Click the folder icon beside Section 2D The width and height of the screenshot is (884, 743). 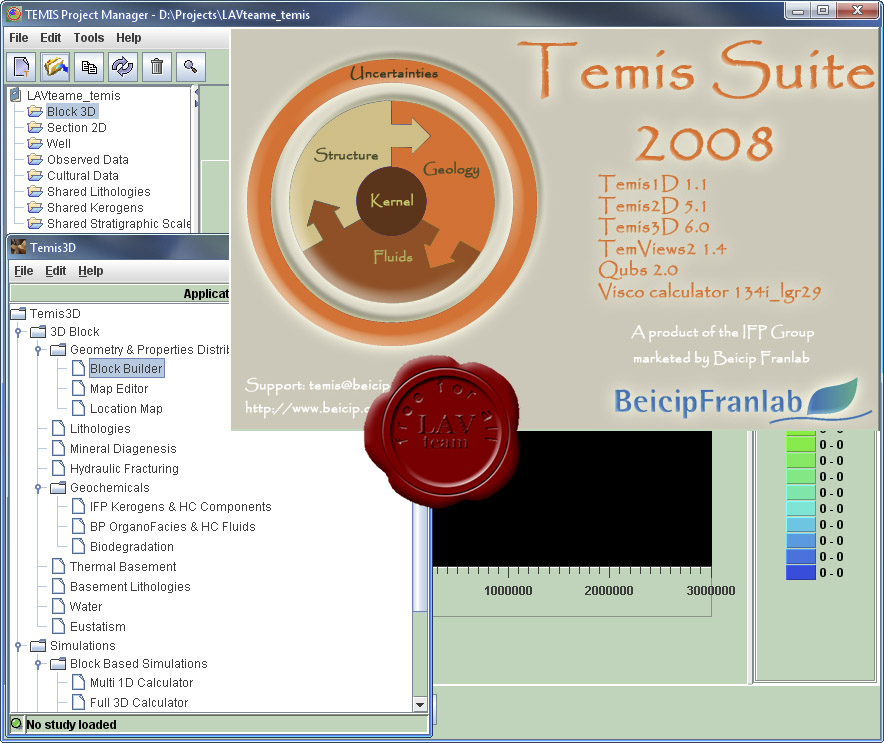point(35,127)
